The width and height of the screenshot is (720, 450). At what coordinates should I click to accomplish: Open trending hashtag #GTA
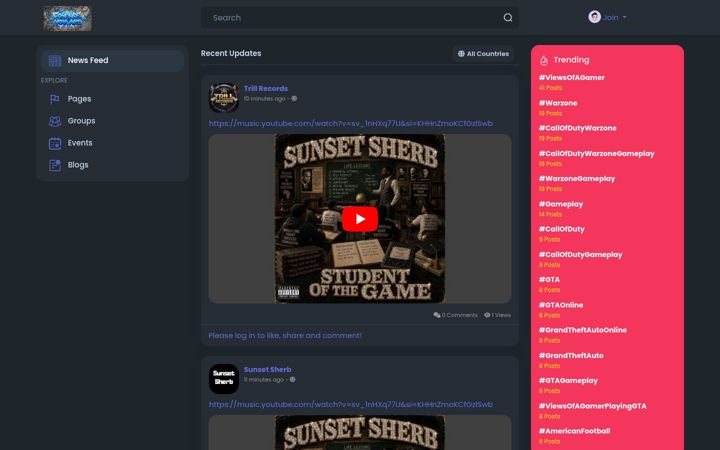coord(549,280)
